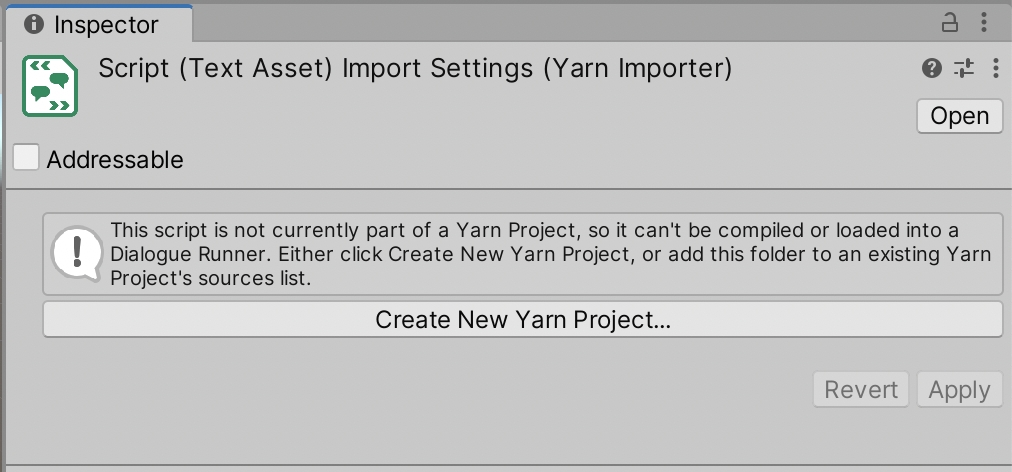Click Create New Yarn Project button
1012x472 pixels.
(522, 320)
